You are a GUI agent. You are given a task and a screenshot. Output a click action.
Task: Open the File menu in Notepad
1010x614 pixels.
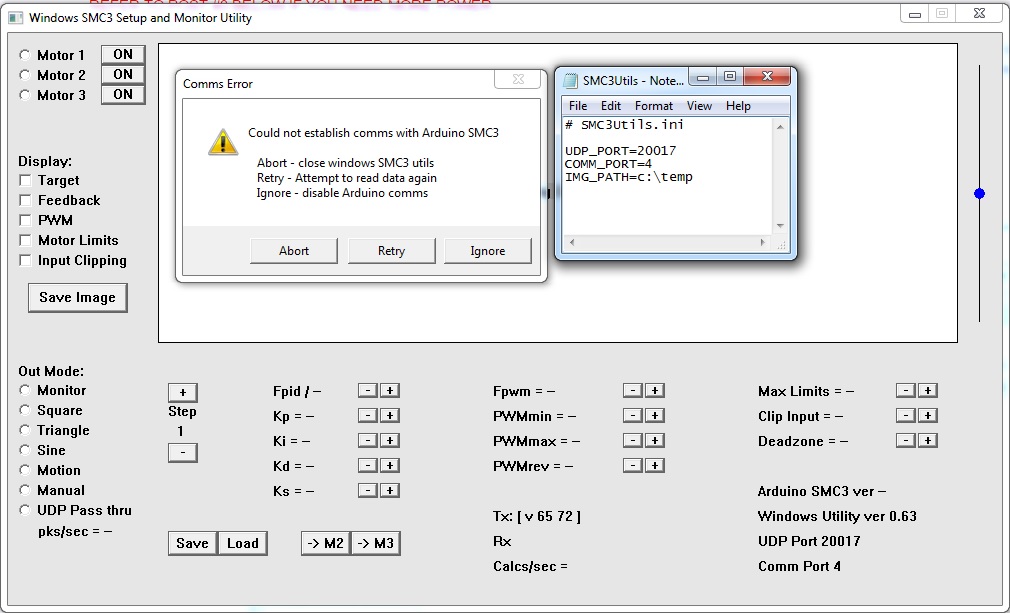point(578,106)
